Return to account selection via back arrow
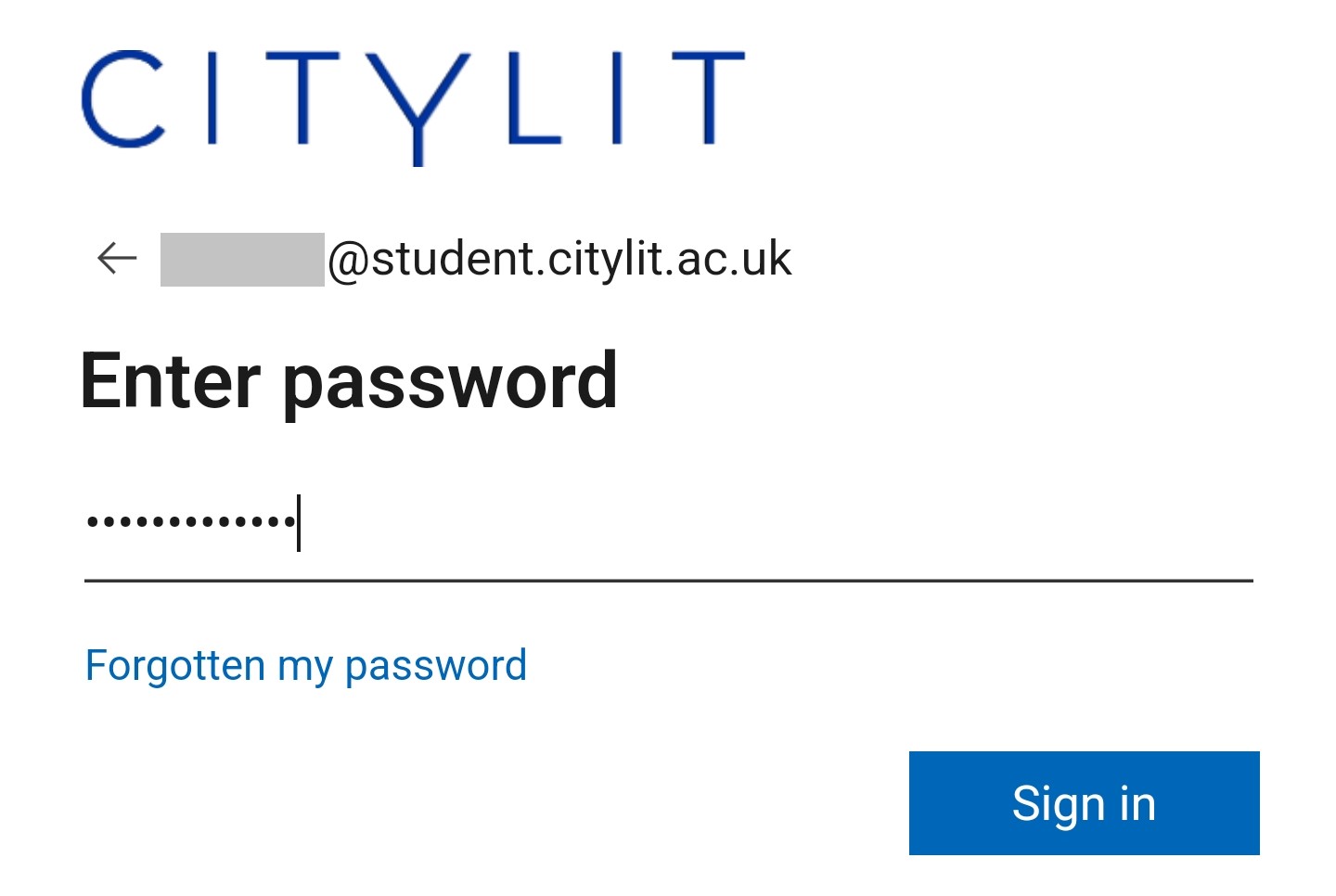The height and width of the screenshot is (896, 1336). click(x=117, y=259)
